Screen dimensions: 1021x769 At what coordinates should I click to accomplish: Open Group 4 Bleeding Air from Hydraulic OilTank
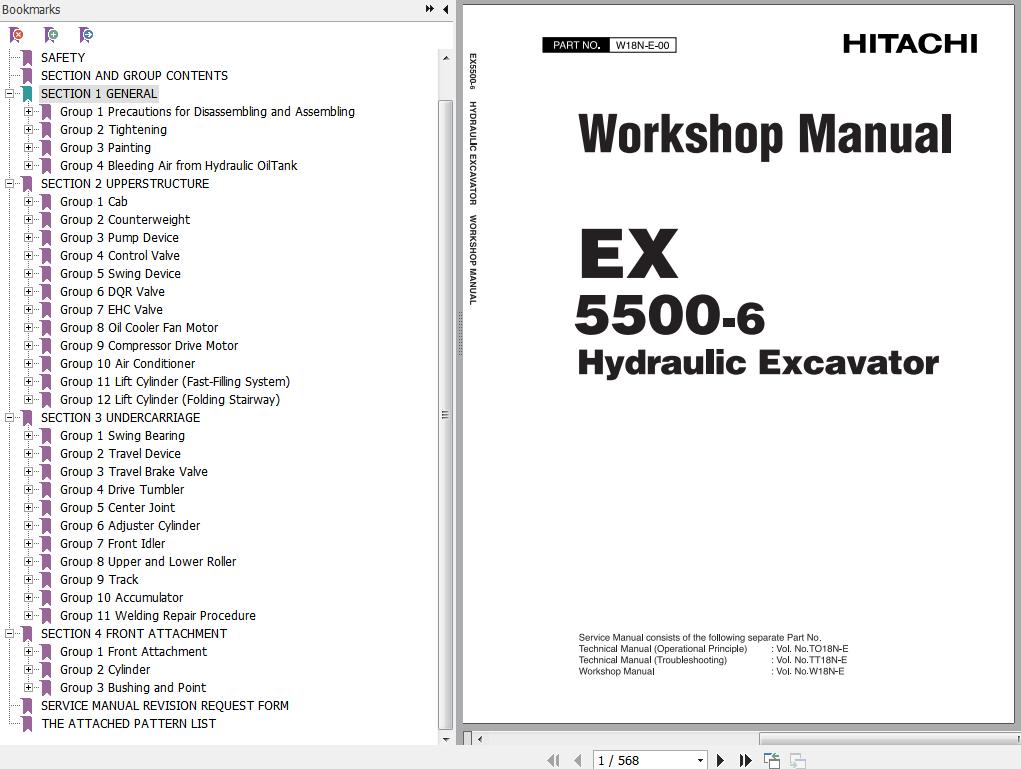pyautogui.click(x=178, y=166)
